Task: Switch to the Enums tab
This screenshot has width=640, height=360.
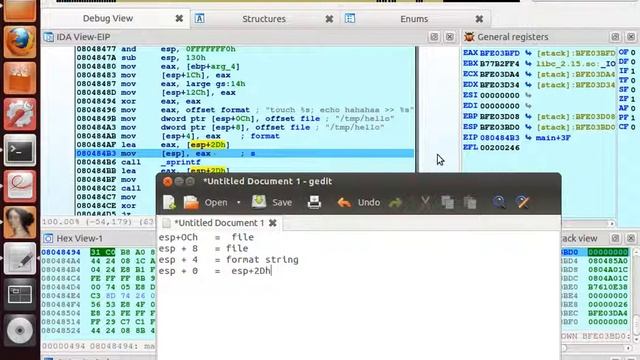Action: (x=414, y=19)
